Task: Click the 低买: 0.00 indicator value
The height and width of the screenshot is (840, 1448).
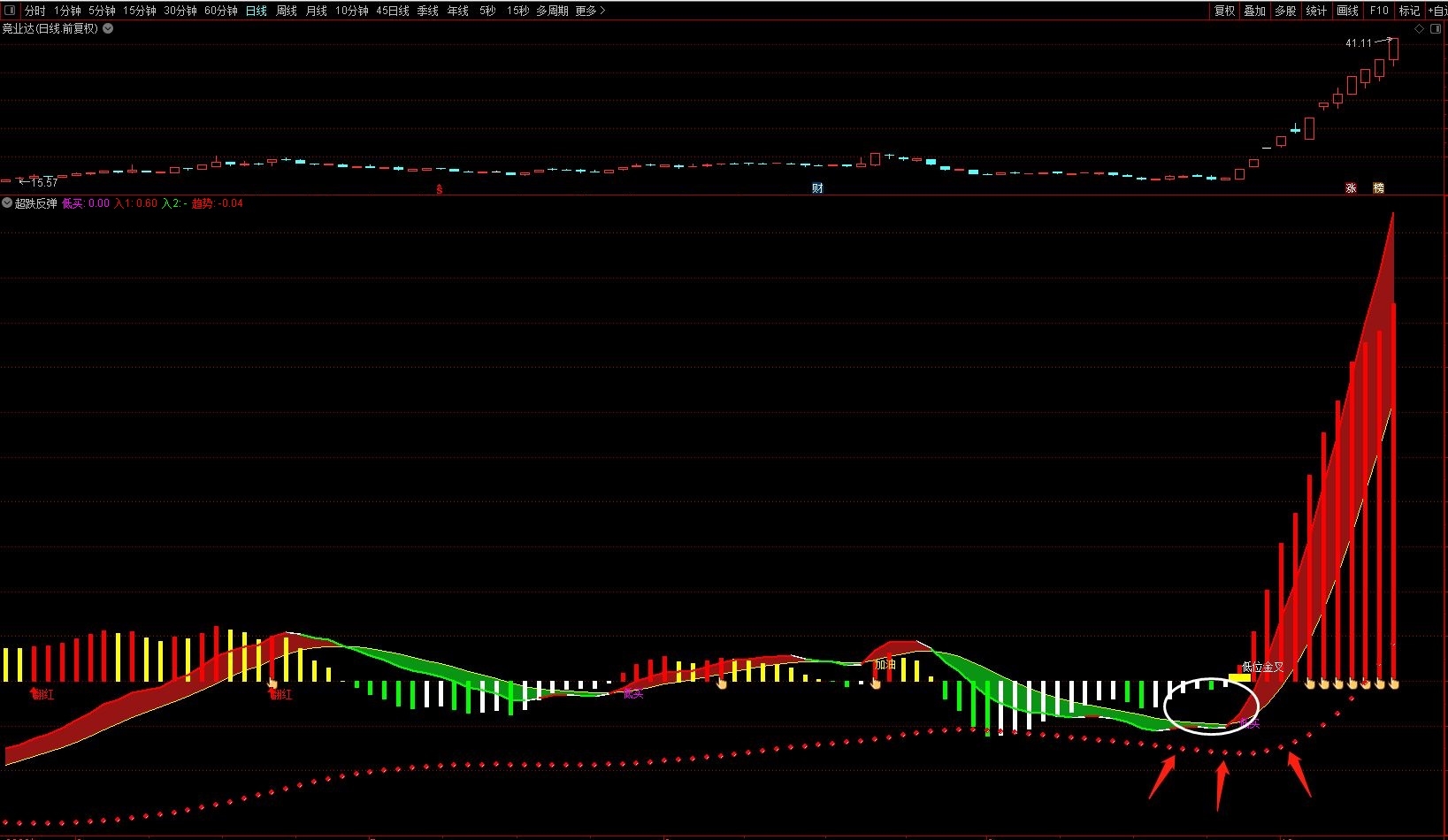Action: pyautogui.click(x=86, y=203)
